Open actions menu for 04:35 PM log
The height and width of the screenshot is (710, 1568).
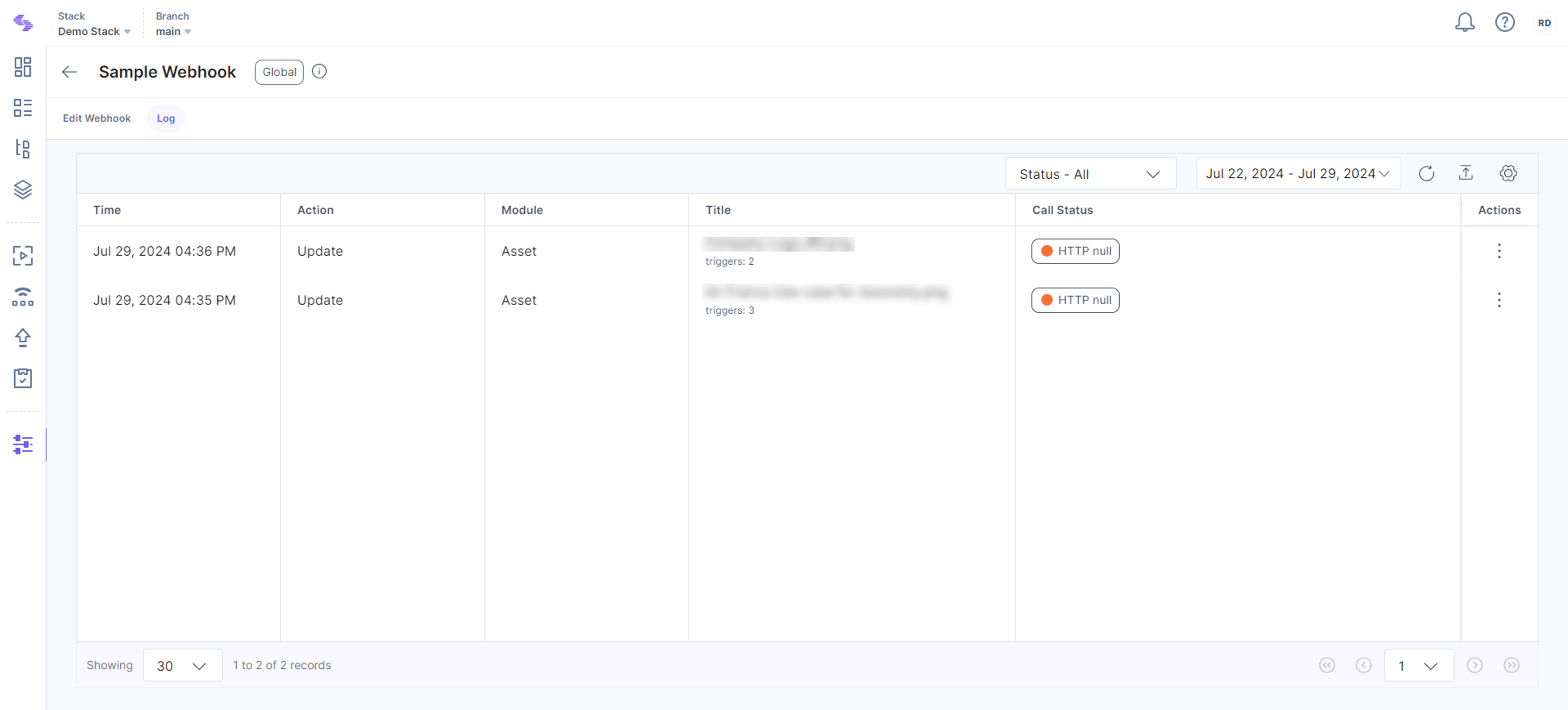coord(1499,299)
